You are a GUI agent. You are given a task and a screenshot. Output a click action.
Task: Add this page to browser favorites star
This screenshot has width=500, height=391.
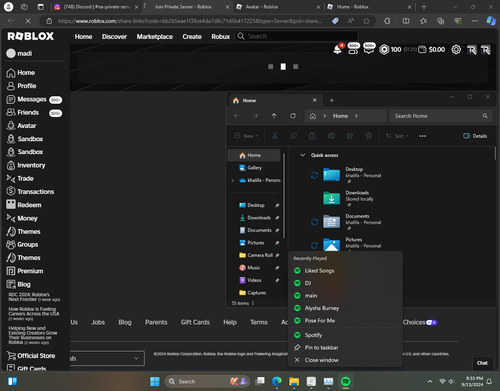tap(366, 21)
